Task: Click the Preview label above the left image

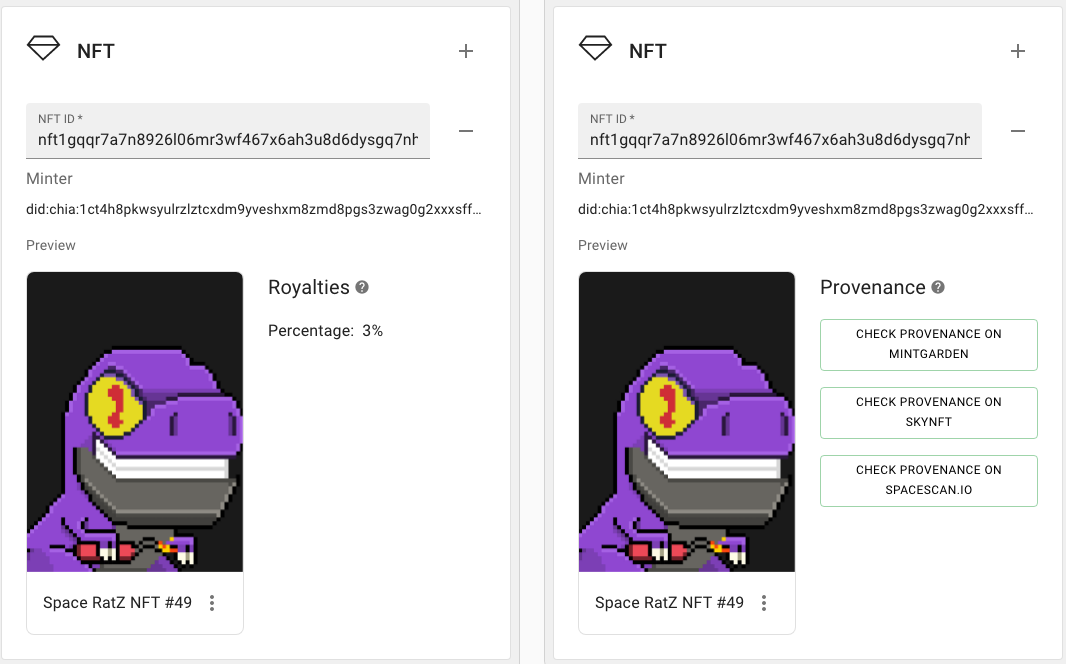Action: (x=50, y=245)
